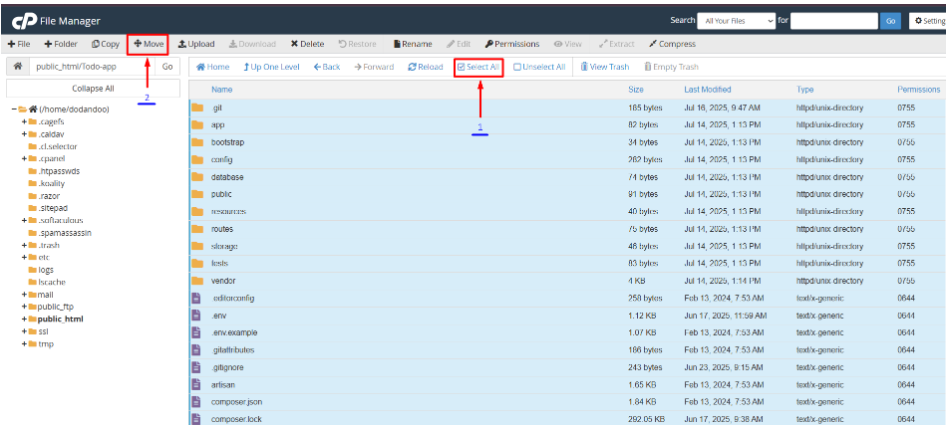Sort files by Last Modified column
The height and width of the screenshot is (425, 952).
[x=707, y=90]
